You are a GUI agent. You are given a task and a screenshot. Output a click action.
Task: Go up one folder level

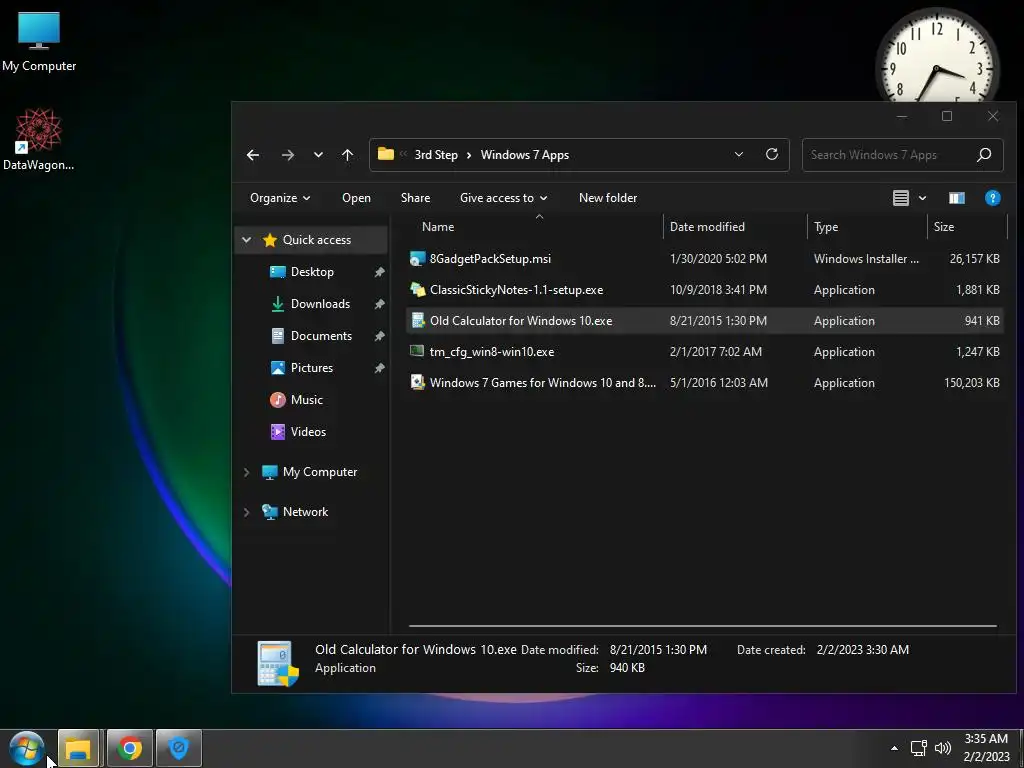point(347,155)
